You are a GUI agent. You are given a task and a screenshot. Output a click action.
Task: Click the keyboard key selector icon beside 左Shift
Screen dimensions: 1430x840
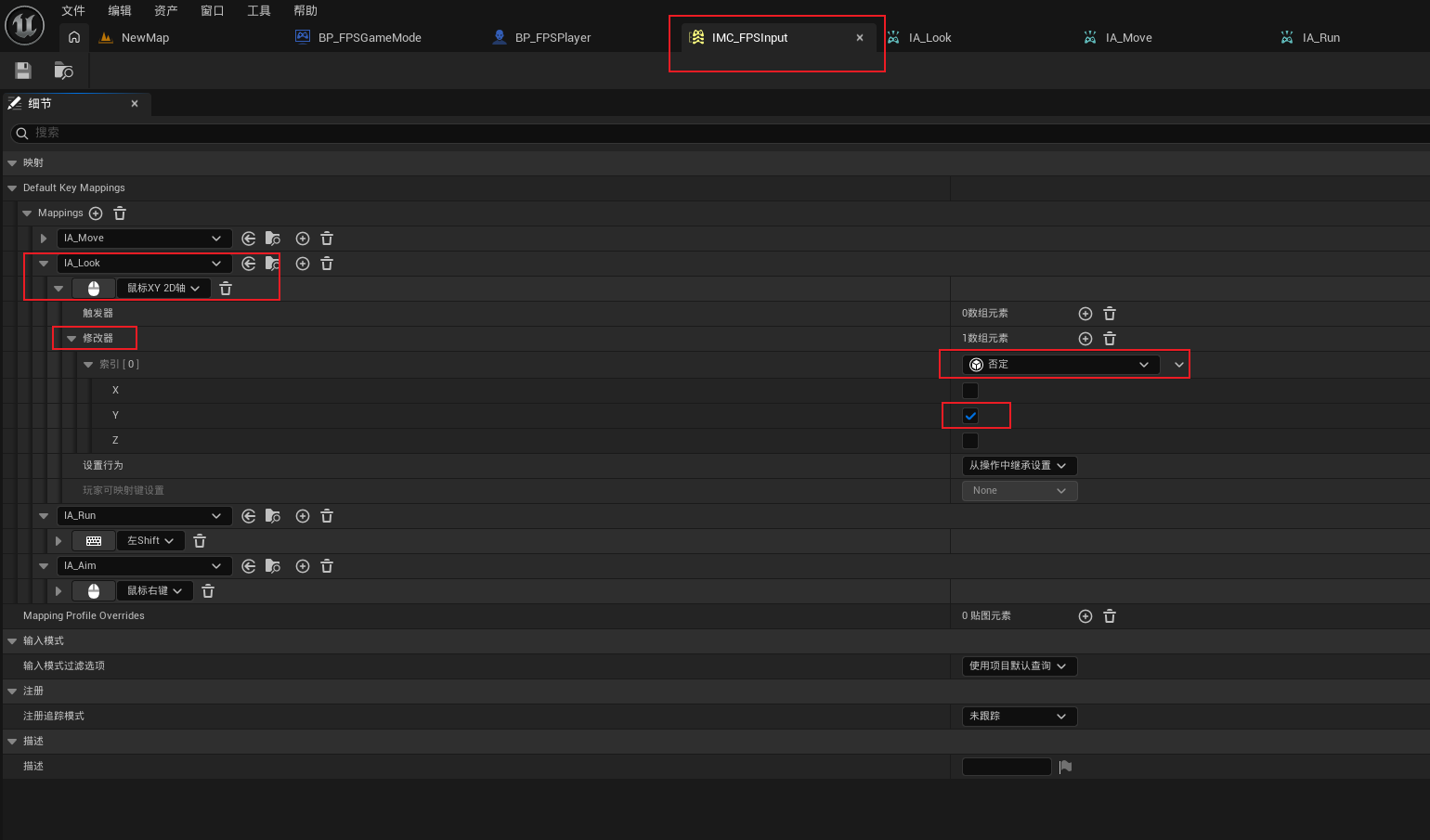(94, 541)
